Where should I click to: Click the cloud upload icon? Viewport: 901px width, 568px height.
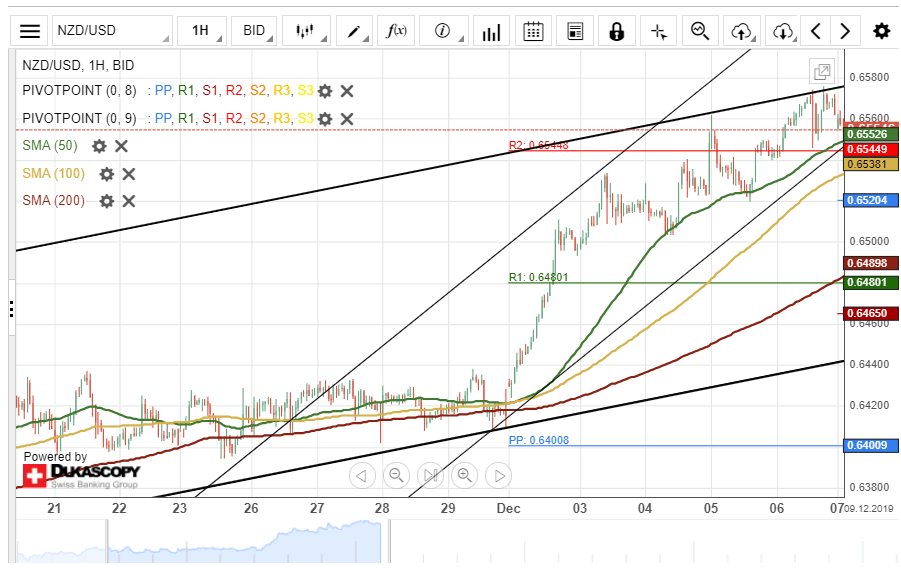coord(741,31)
